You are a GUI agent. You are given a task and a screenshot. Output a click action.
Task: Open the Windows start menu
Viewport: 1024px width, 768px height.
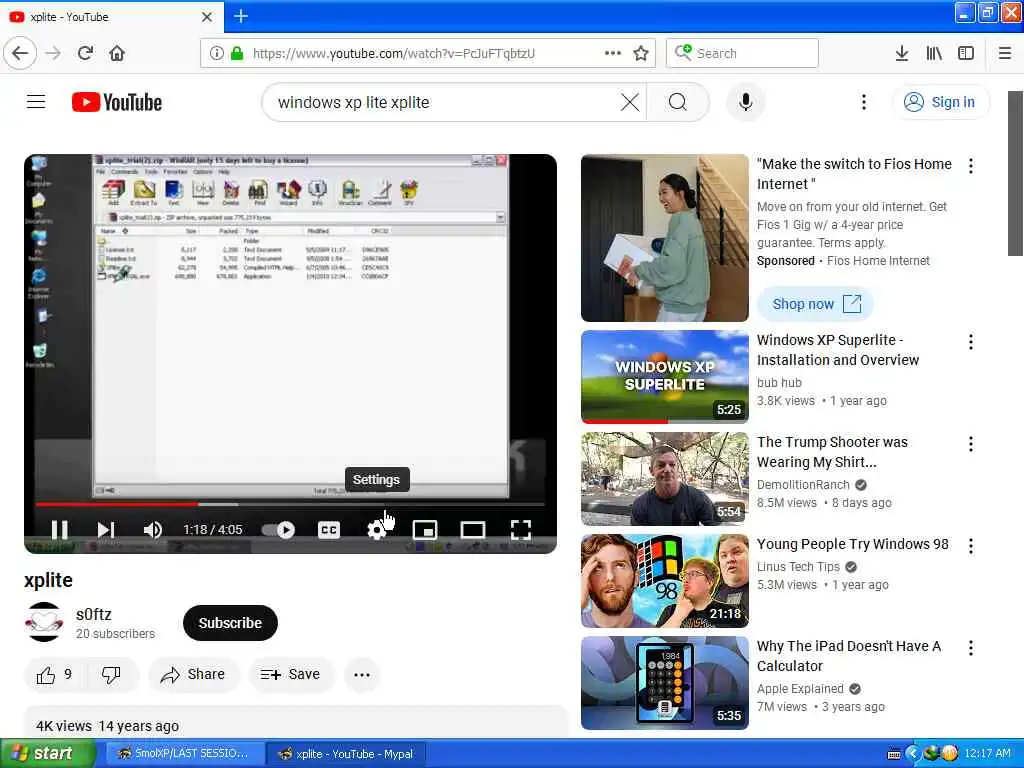tap(47, 754)
